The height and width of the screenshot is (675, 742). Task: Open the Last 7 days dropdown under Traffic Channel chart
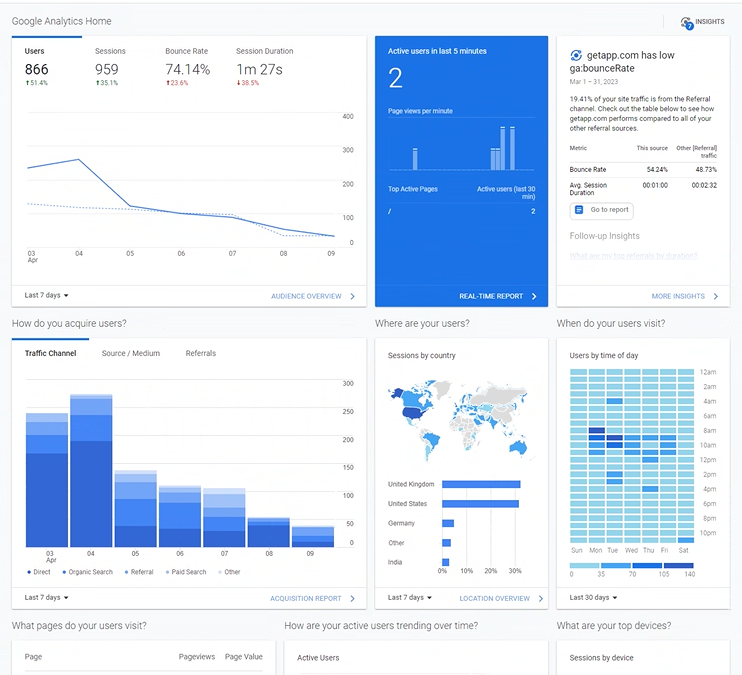[46, 597]
